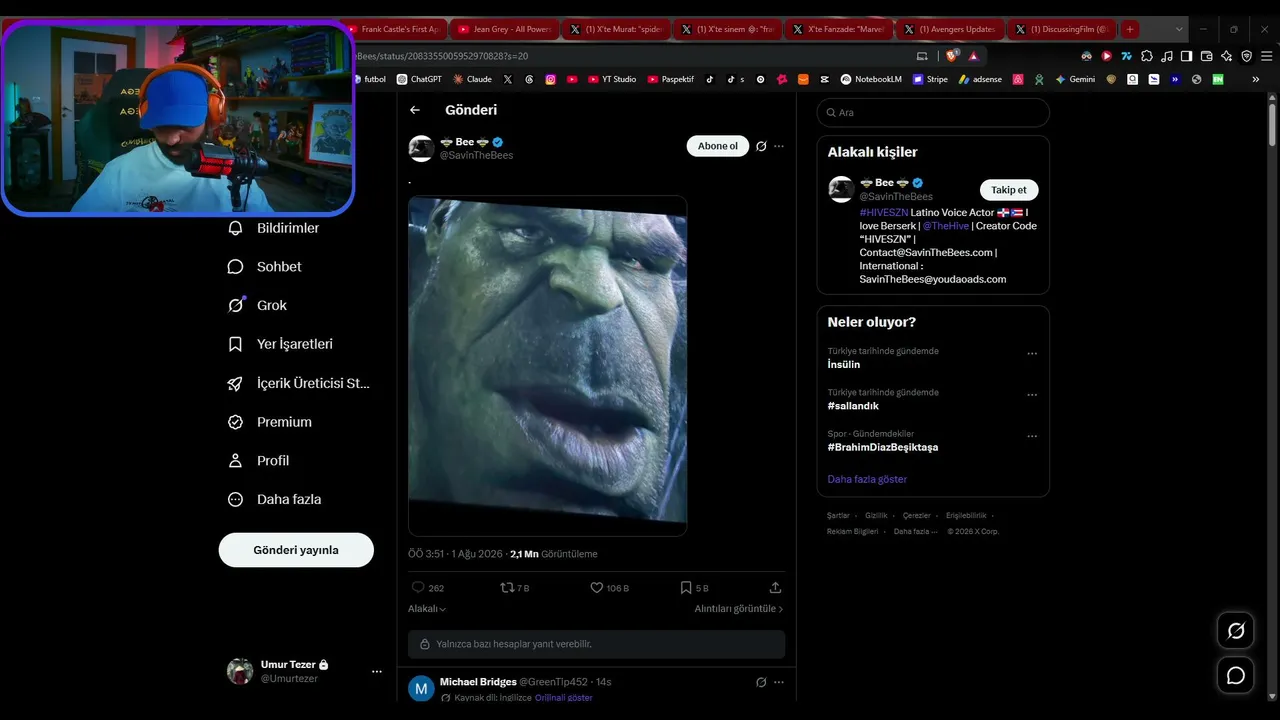Image resolution: width=1280 pixels, height=720 pixels.
Task: Open the @TheHive mention link
Action: (945, 226)
